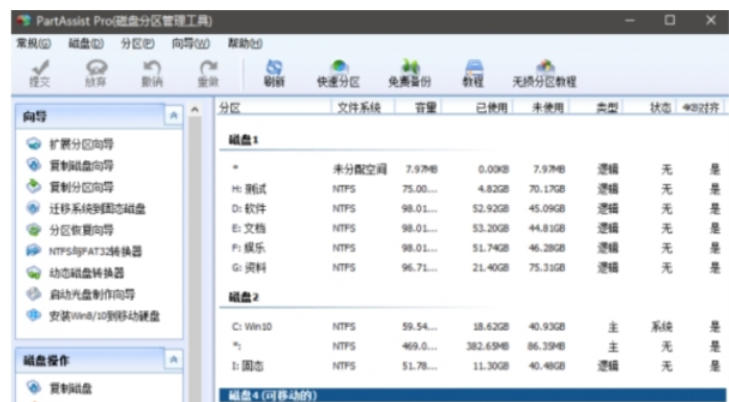Viewport: 729px width, 402px height.
Task: Click the 复制分区向导 icon
Action: tap(33, 186)
